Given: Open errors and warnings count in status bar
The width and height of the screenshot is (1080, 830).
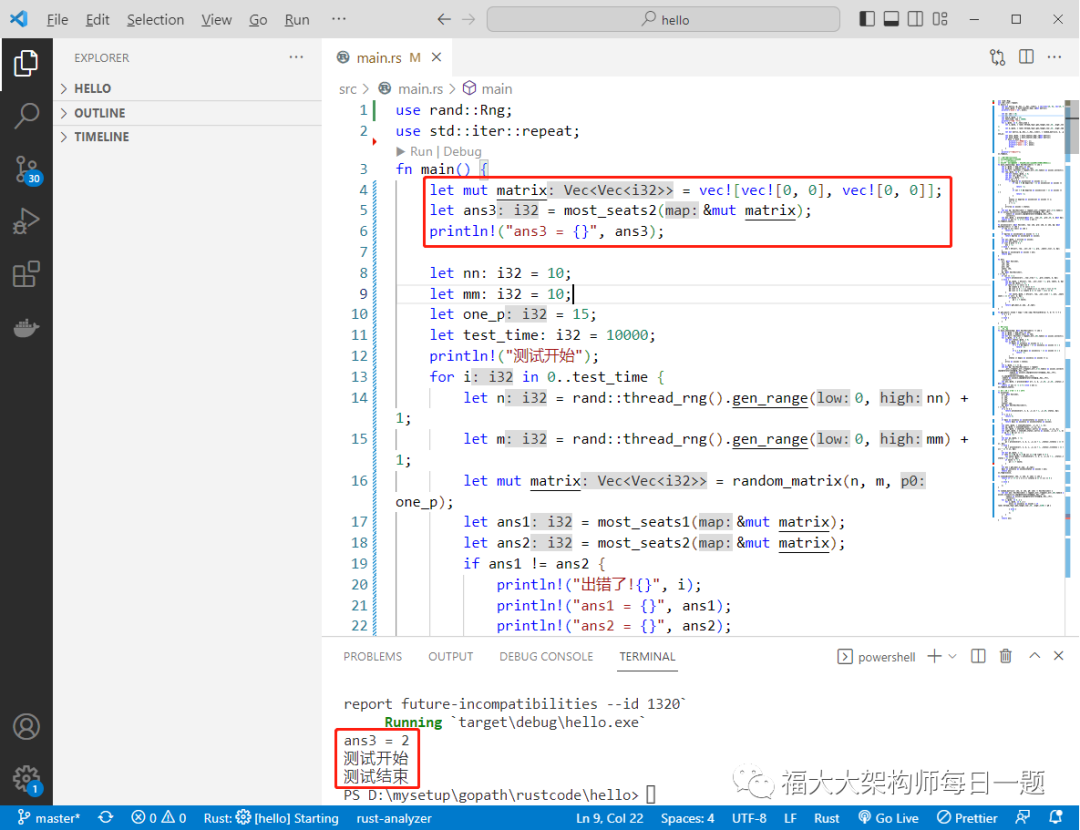Looking at the screenshot, I should [159, 818].
